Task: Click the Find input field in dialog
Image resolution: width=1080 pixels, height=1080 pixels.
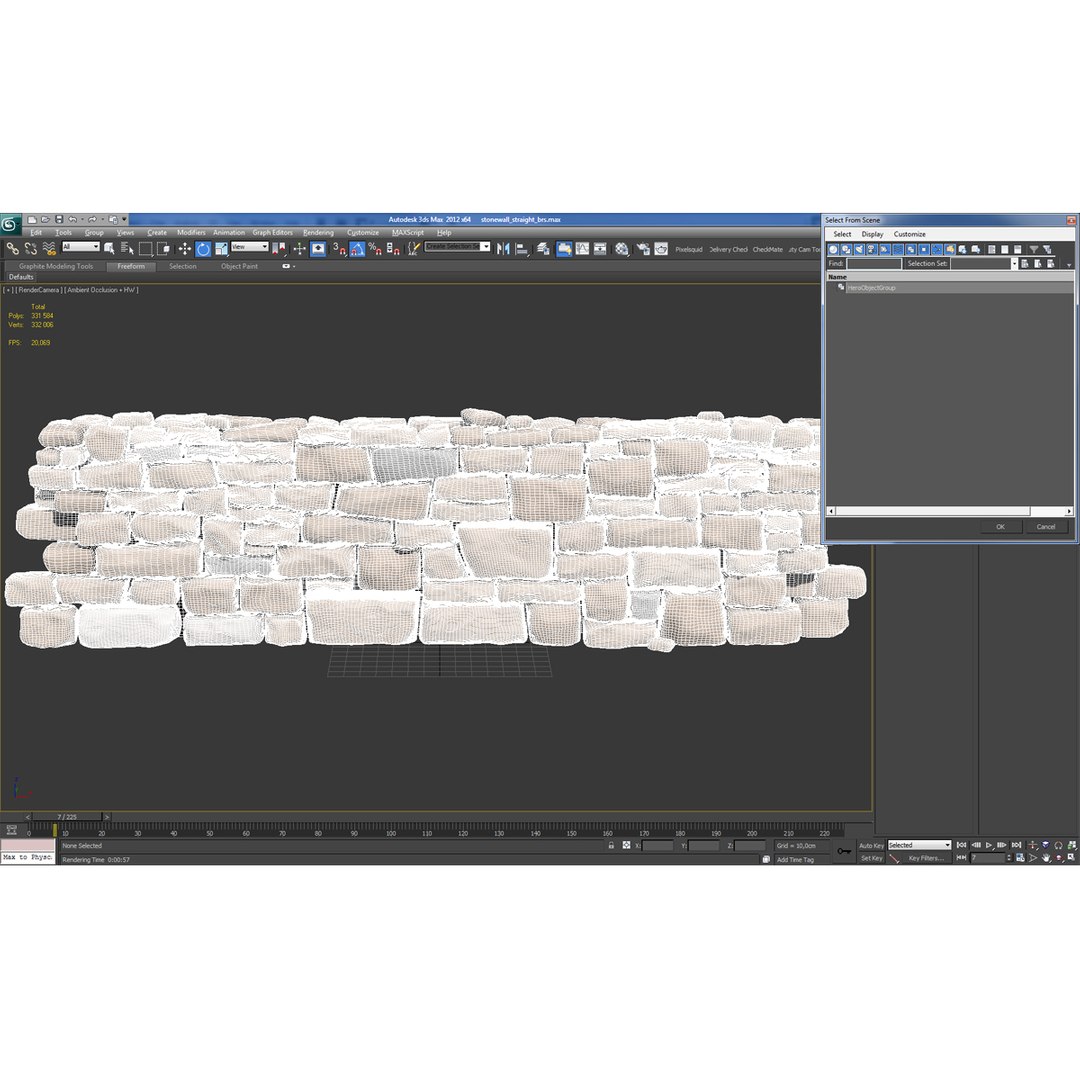Action: [x=873, y=264]
